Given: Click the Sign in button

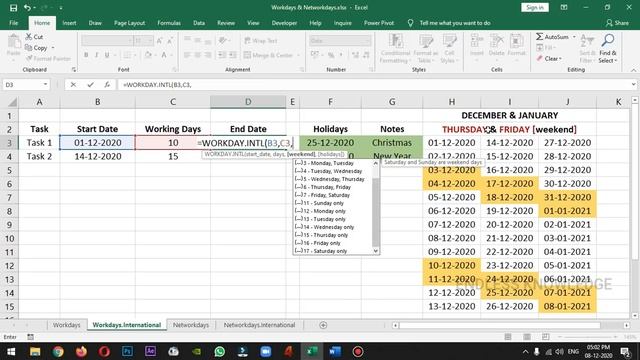Looking at the screenshot, I should pyautogui.click(x=535, y=7).
